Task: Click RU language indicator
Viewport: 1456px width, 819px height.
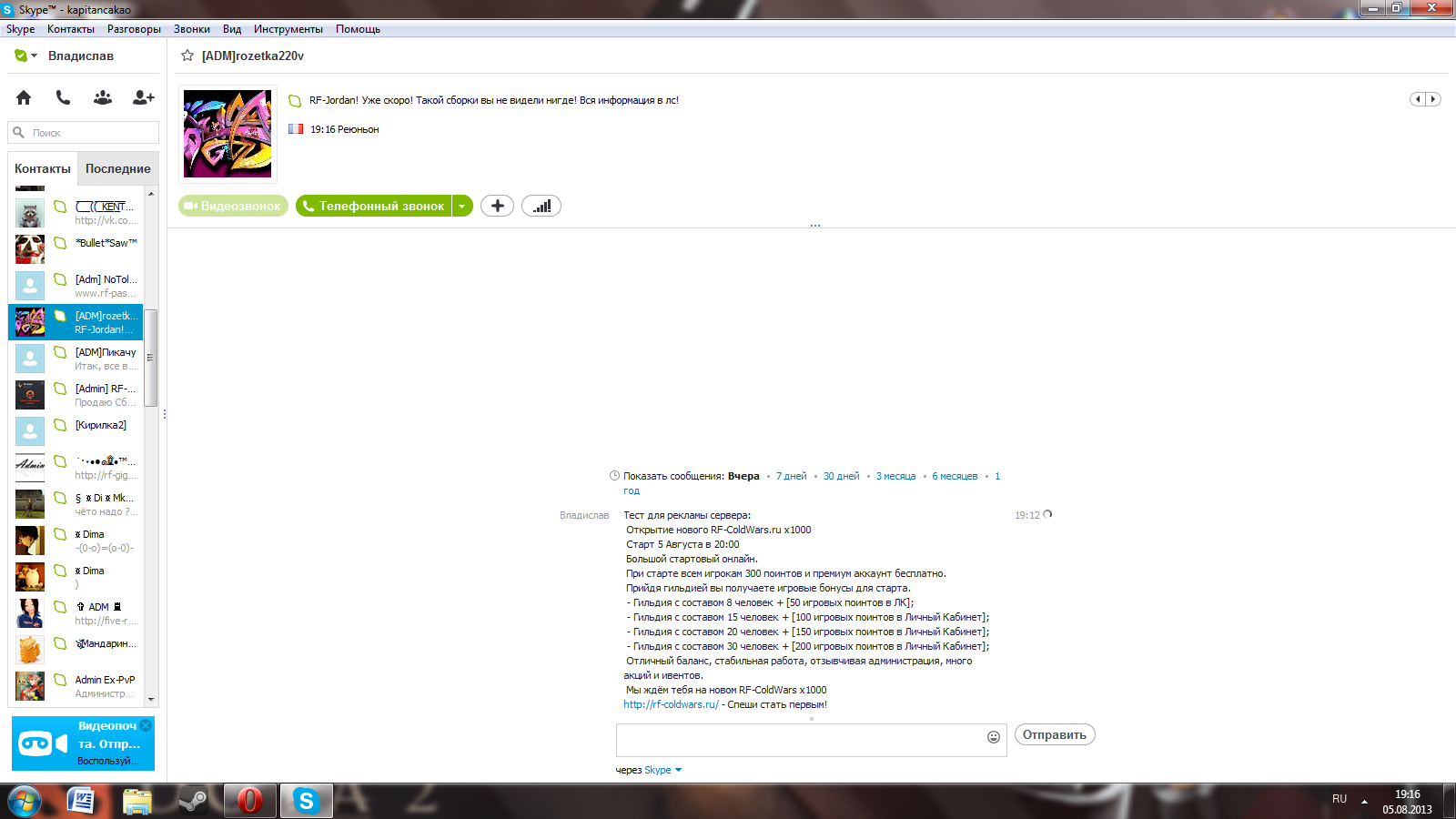Action: pos(1340,799)
